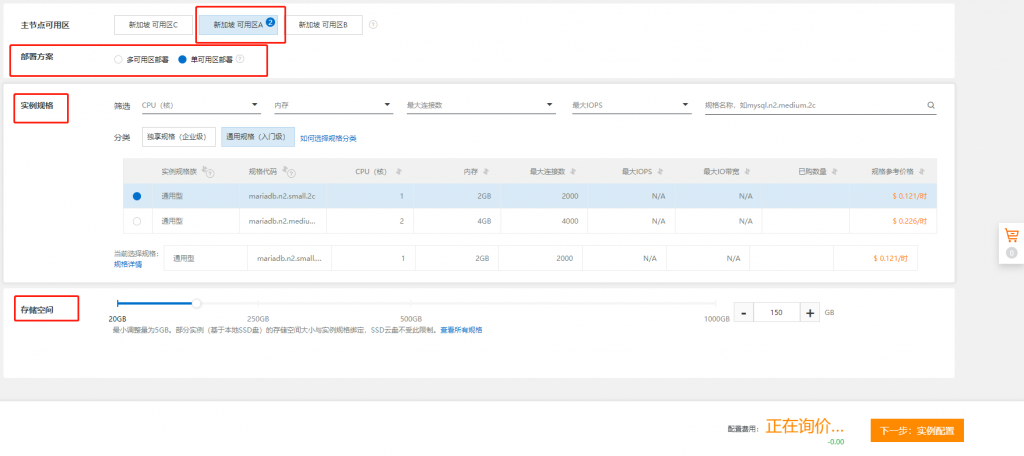Screen dimensions: 1024x456
Task: Click the storage slider handle
Action: tap(197, 303)
